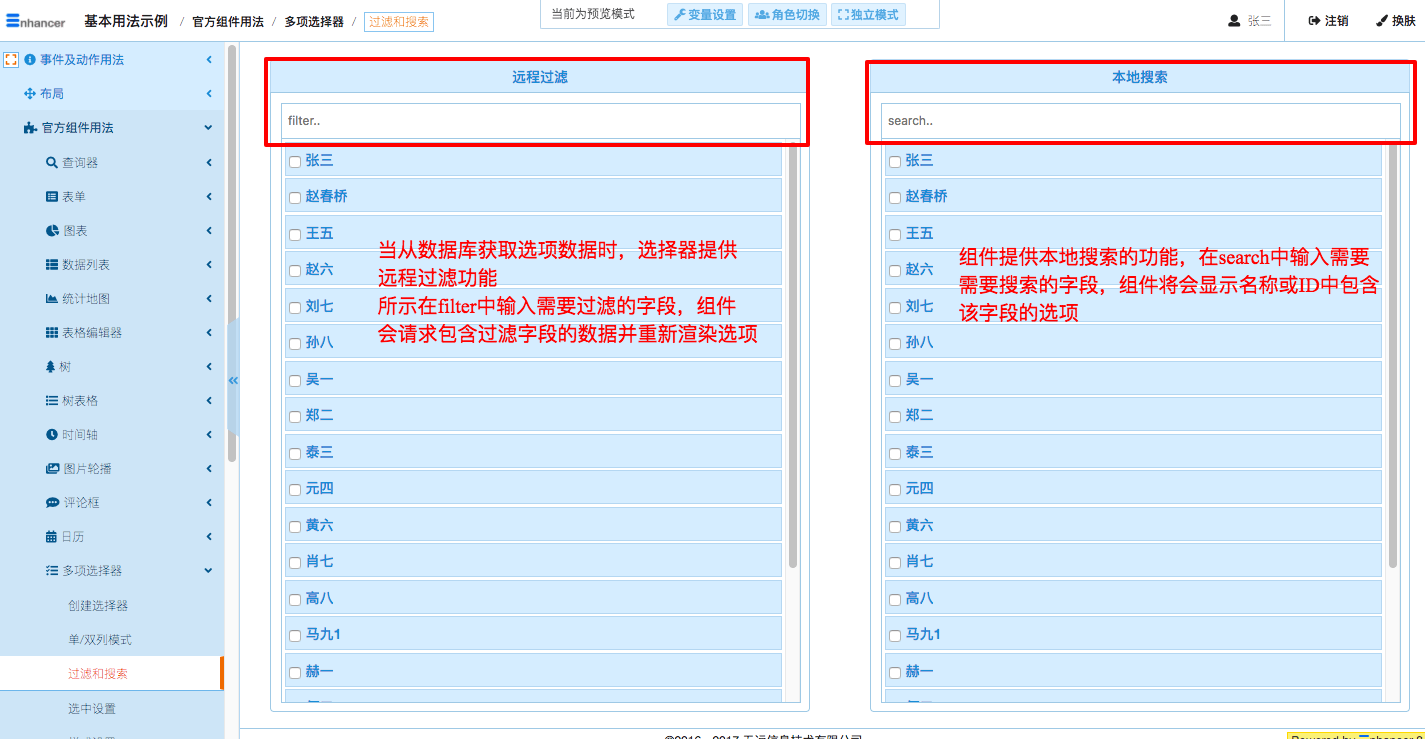This screenshot has width=1425, height=739.
Task: Click the clock icon beside 时间轴
Action: tap(52, 435)
